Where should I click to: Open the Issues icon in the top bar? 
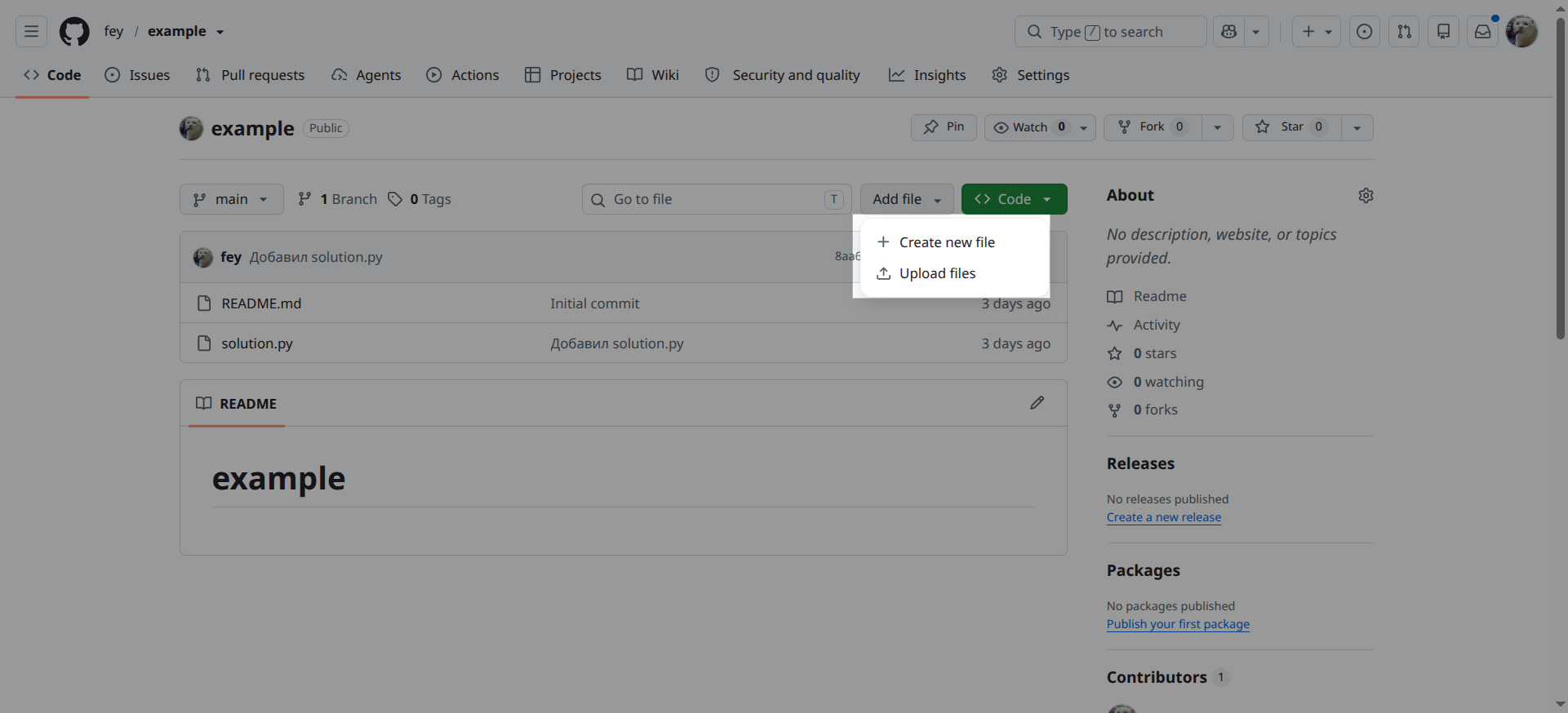coord(1364,32)
